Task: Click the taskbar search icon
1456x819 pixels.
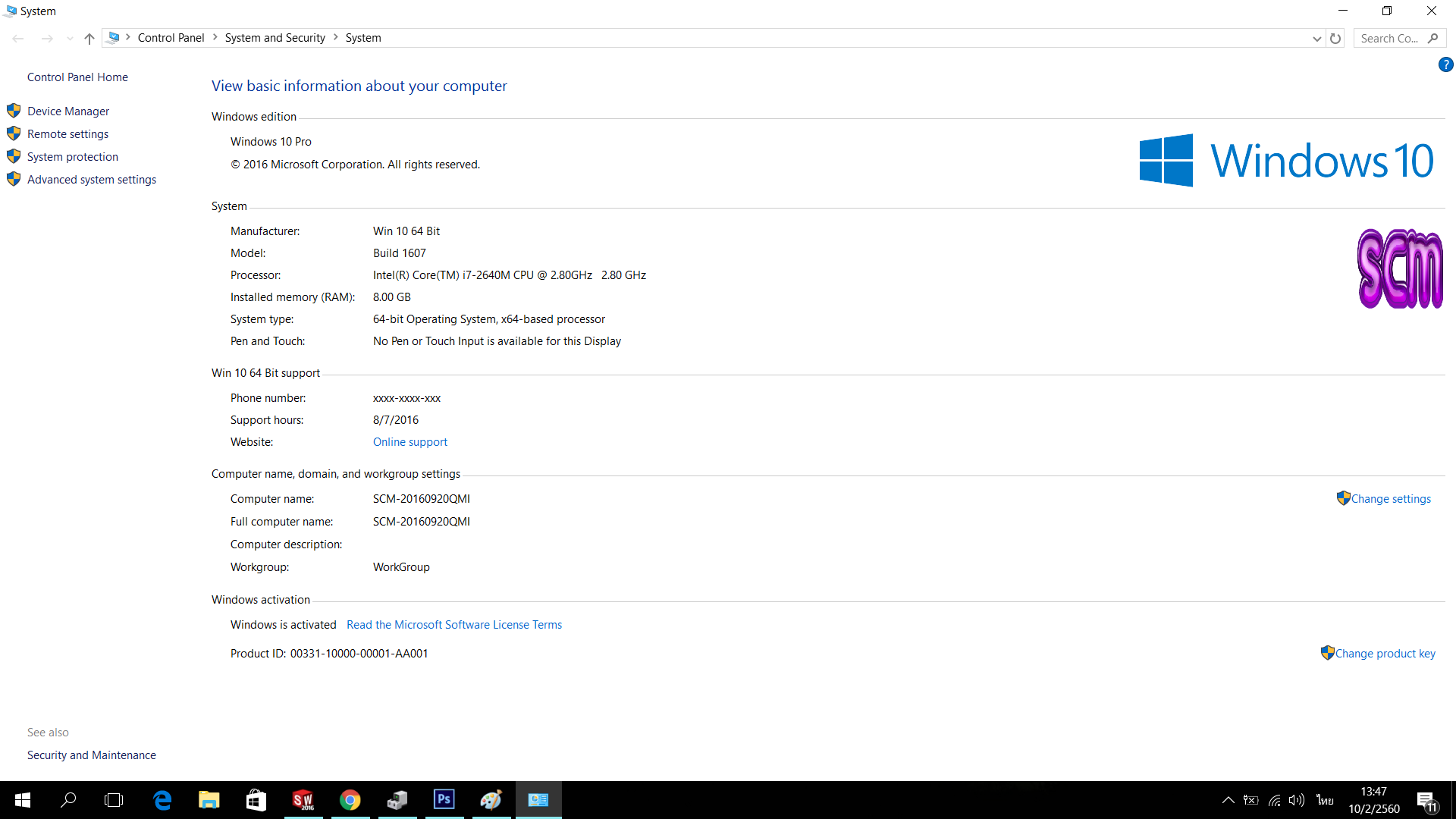Action: (x=68, y=800)
